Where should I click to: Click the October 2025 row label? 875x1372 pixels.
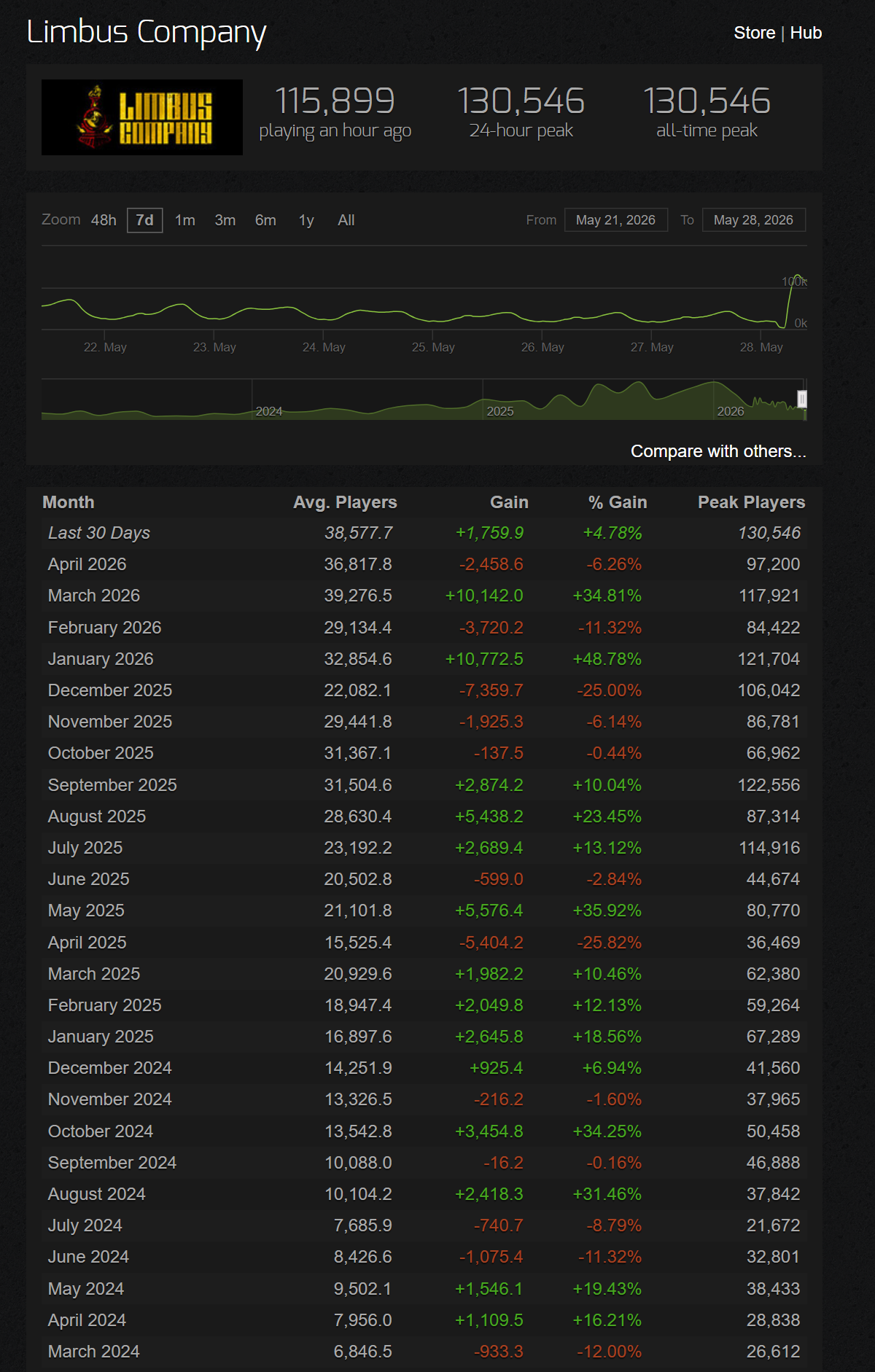101,753
